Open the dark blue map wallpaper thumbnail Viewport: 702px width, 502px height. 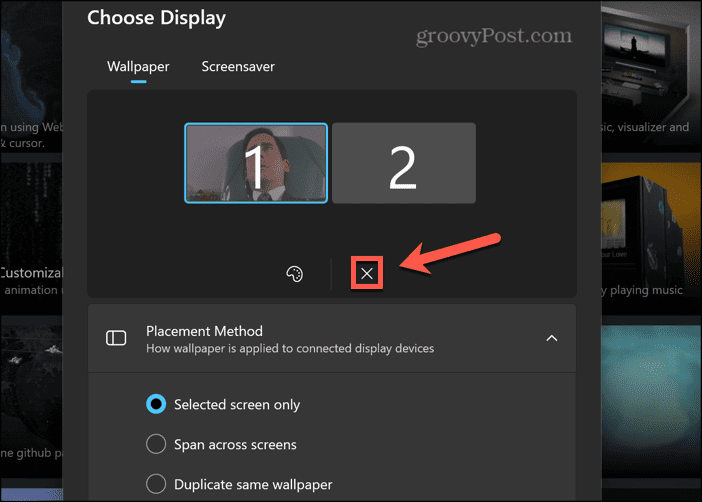pos(31,75)
